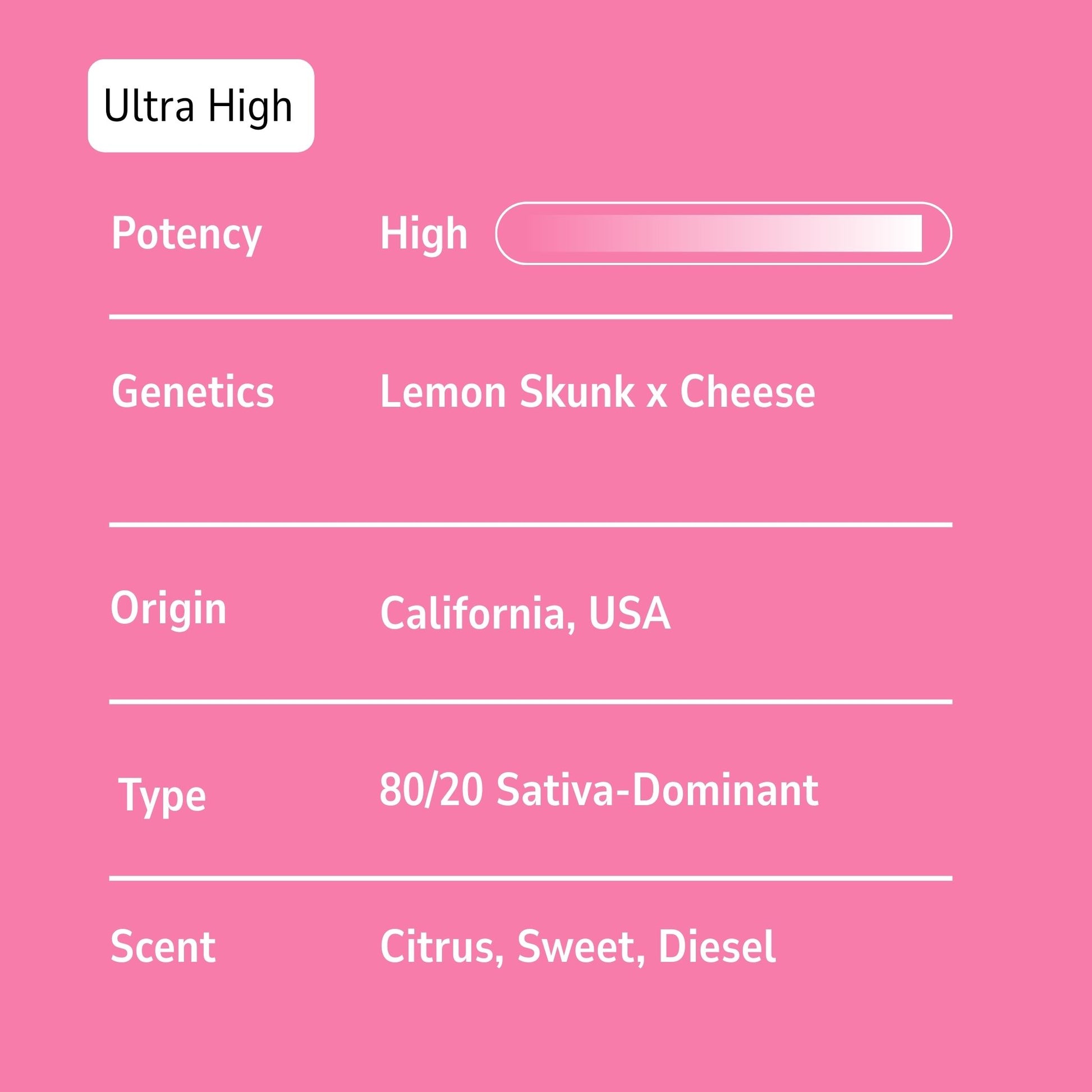This screenshot has height=1092, width=1092.
Task: Select the High value beside Potency
Action: coord(424,233)
